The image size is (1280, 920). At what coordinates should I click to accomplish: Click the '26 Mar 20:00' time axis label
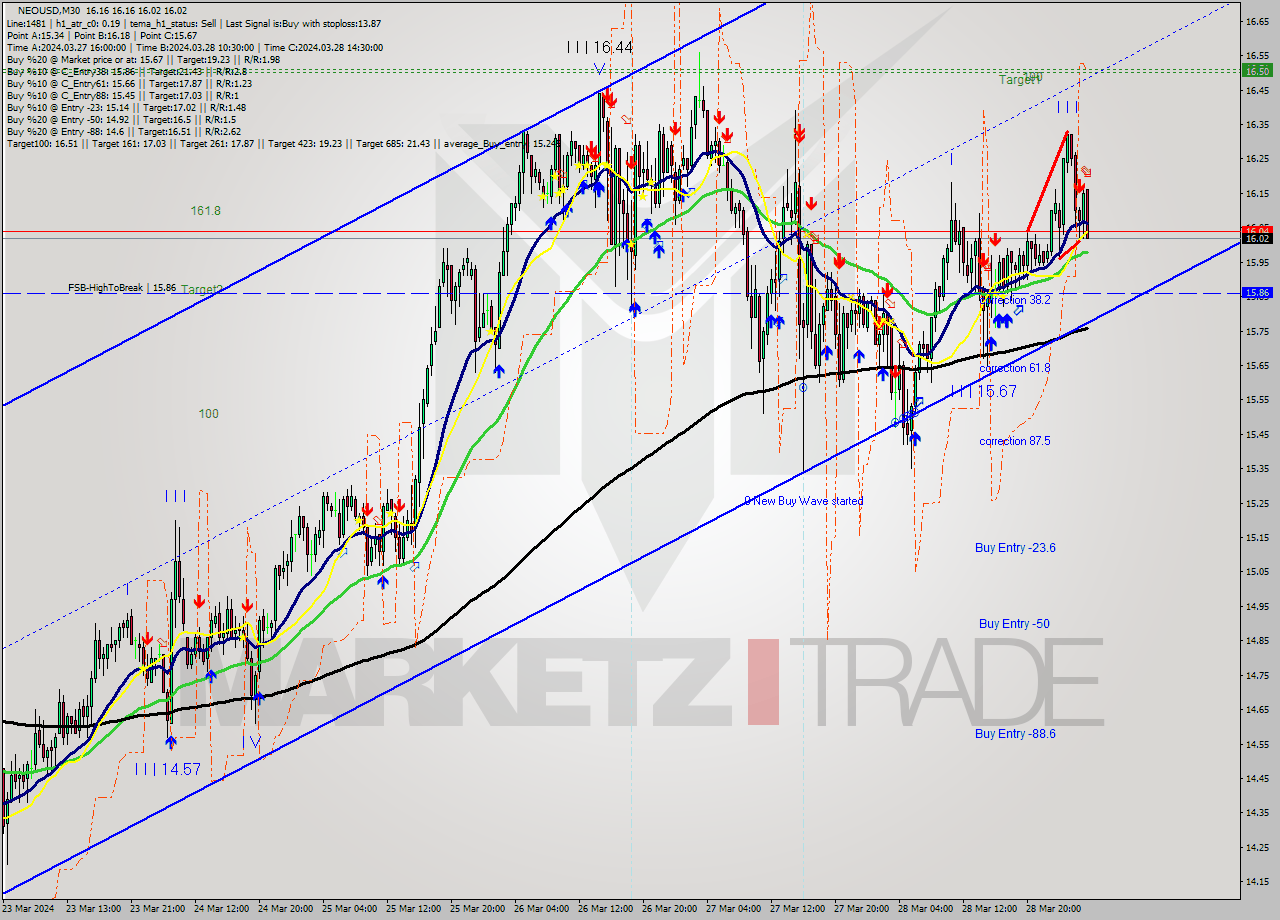coord(669,909)
